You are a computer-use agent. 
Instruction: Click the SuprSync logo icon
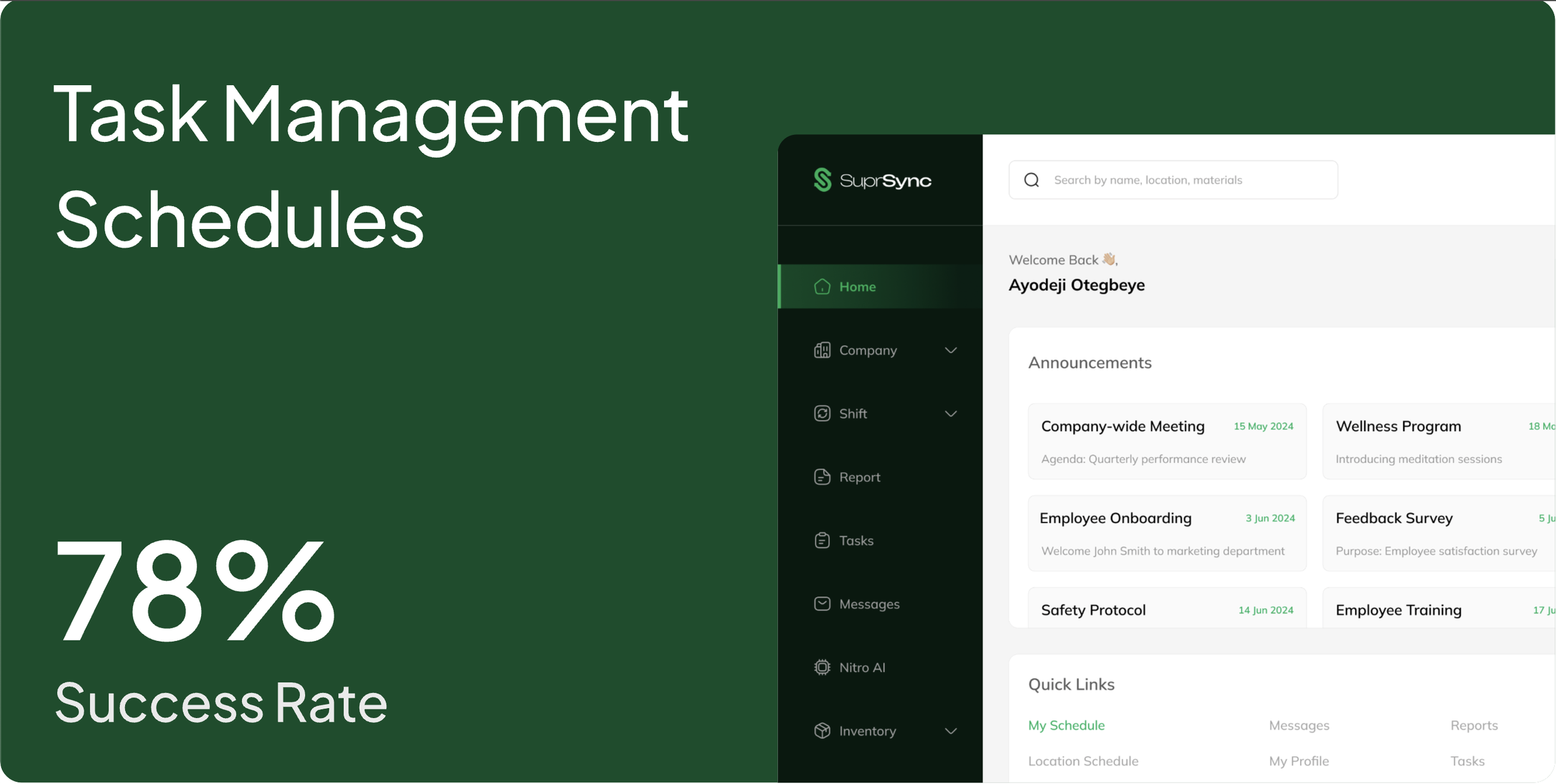click(822, 180)
